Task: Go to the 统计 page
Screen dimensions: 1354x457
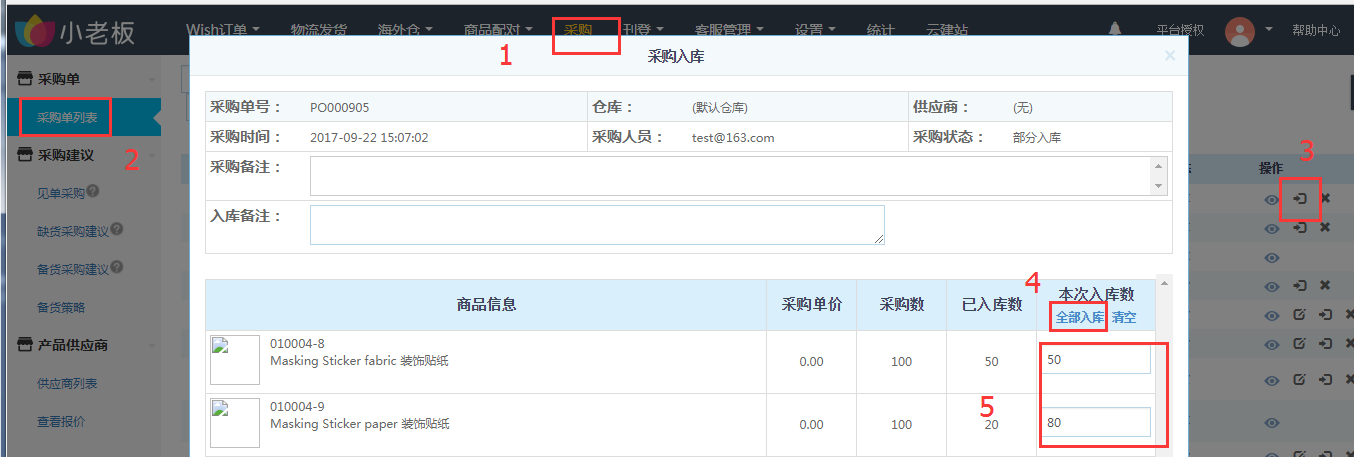Action: (x=881, y=30)
